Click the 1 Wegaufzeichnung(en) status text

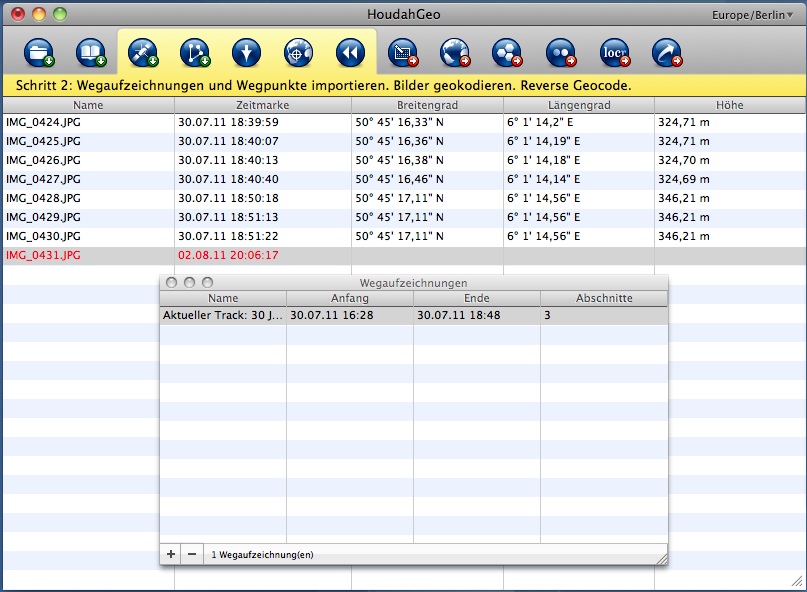[x=262, y=555]
